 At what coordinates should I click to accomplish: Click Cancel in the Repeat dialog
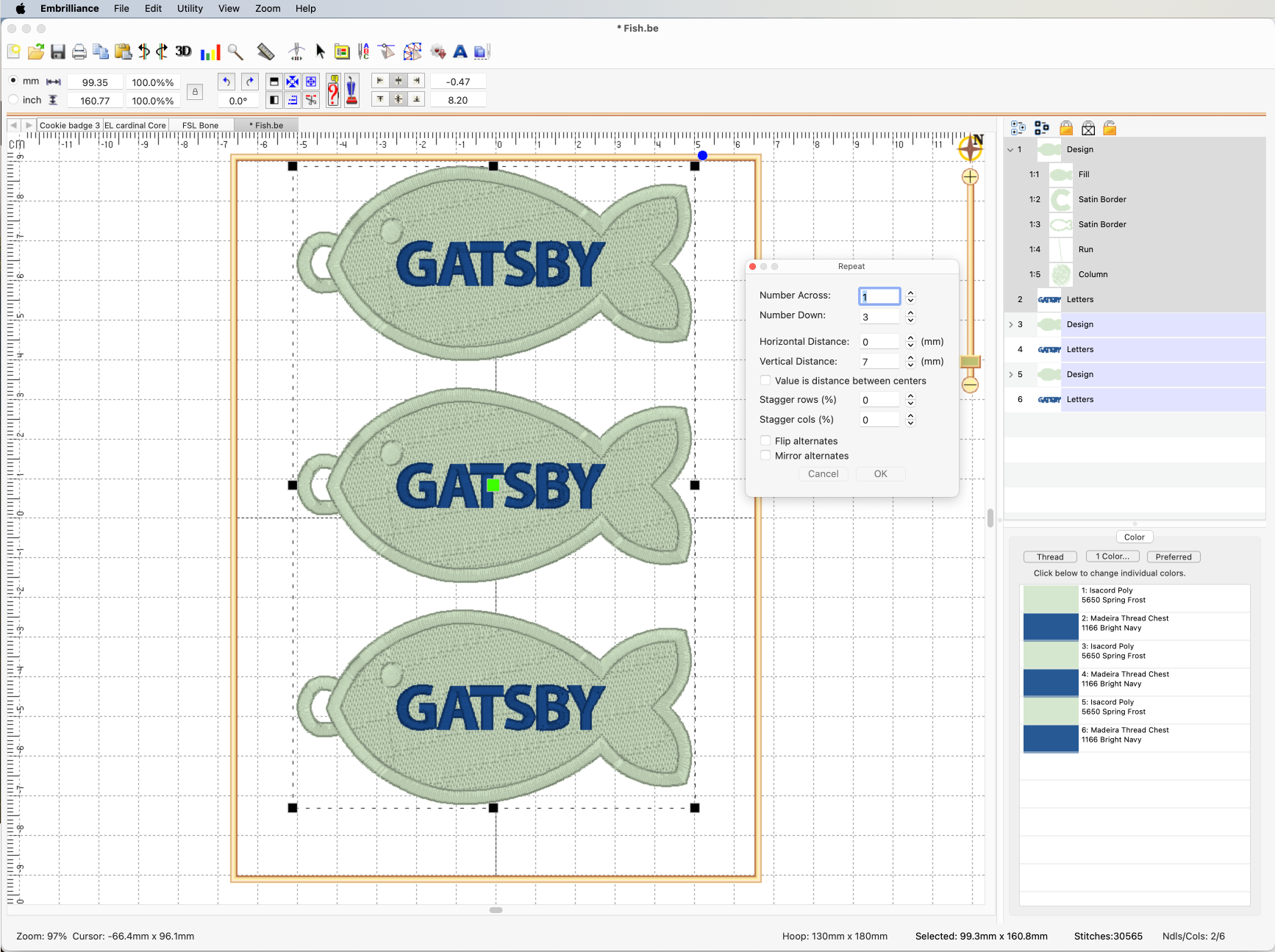tap(823, 474)
